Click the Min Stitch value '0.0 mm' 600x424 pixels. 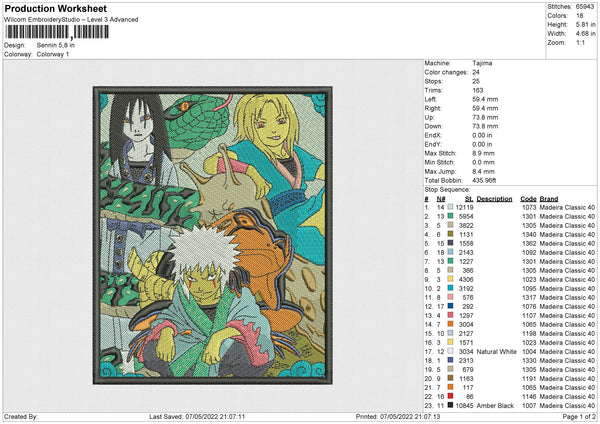pos(484,162)
